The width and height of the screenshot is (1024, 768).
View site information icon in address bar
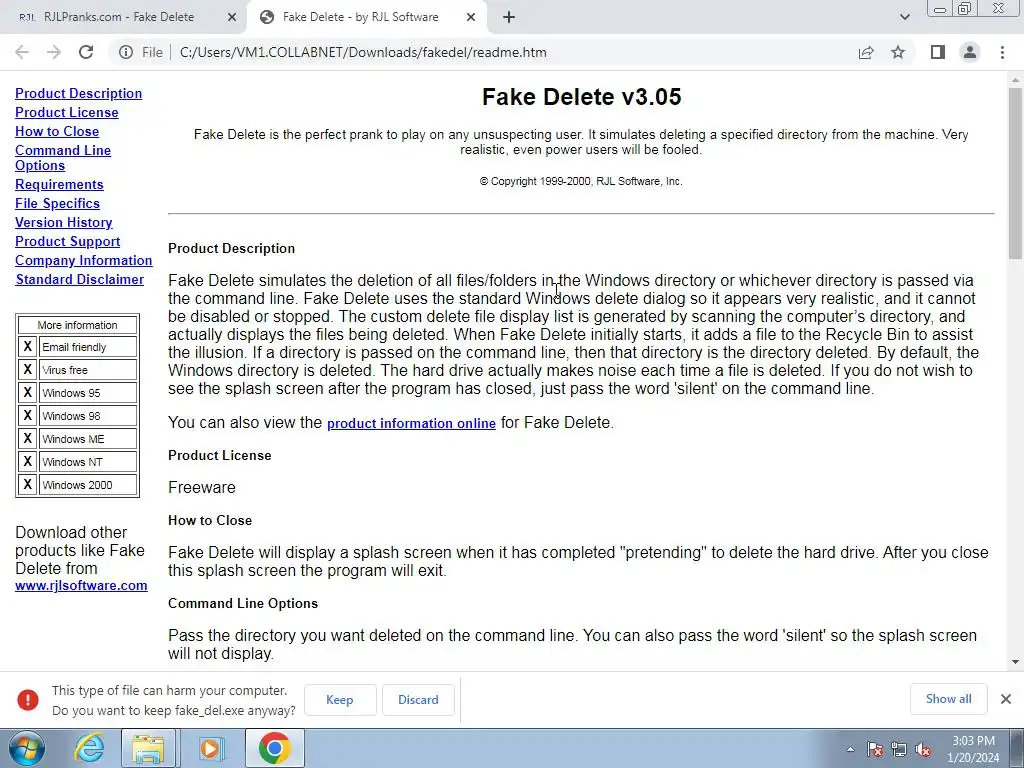pyautogui.click(x=126, y=52)
